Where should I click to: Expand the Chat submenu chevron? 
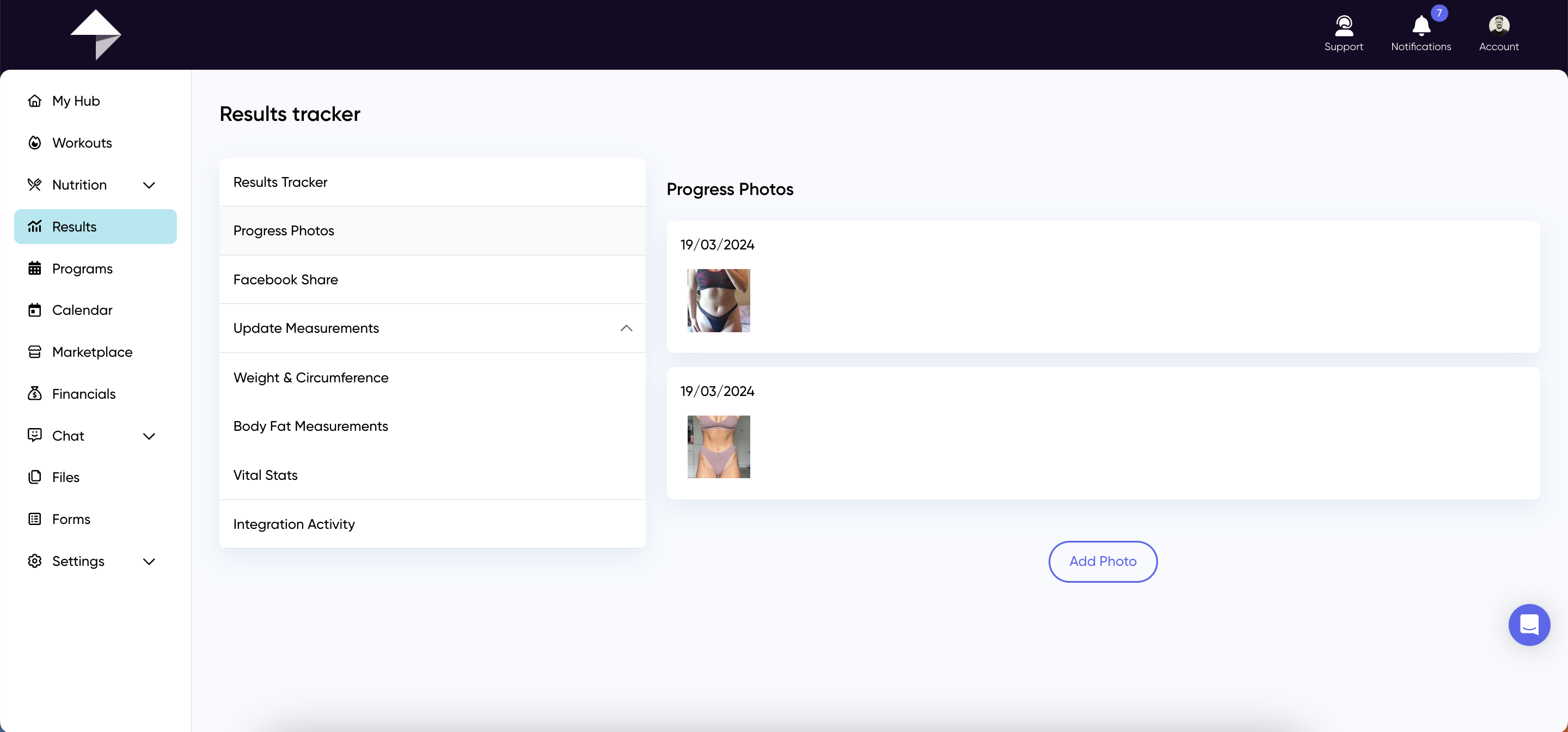click(x=149, y=436)
